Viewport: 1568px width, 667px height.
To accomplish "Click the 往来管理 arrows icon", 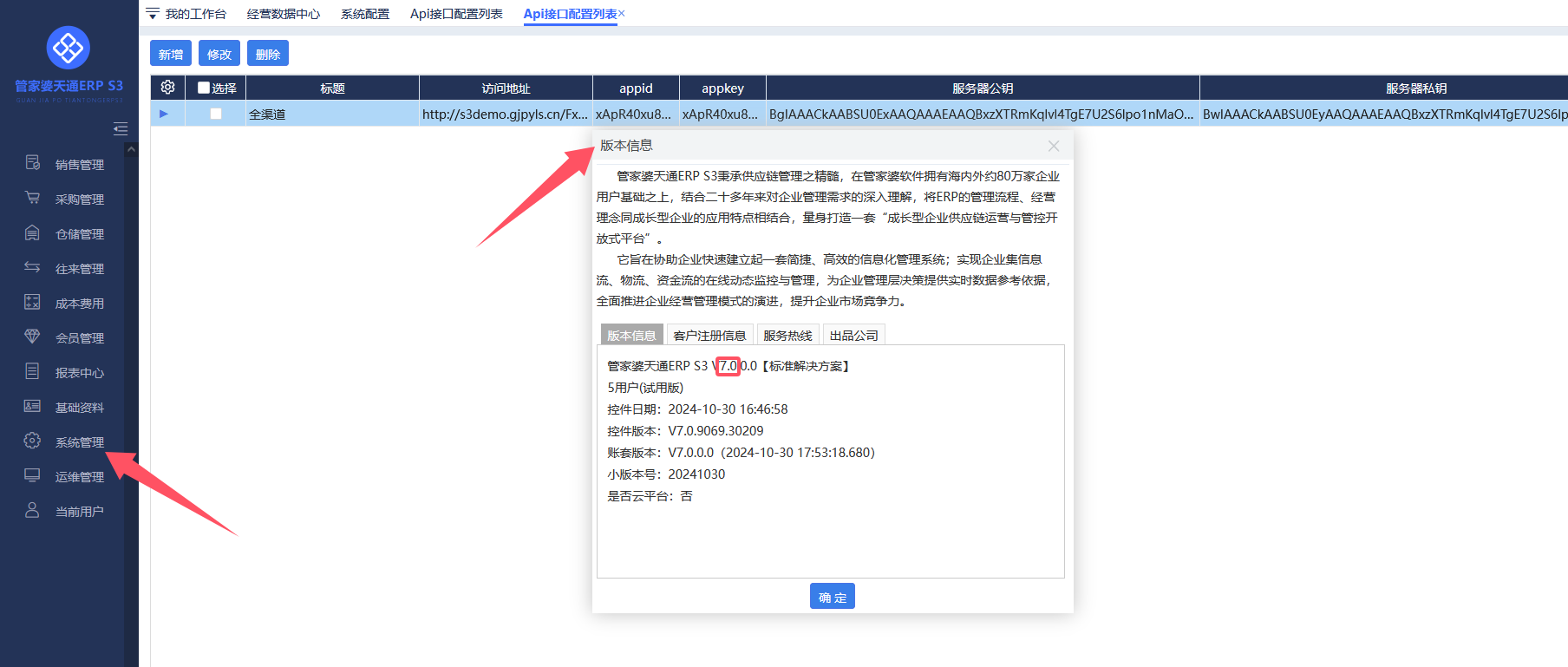I will [x=32, y=267].
